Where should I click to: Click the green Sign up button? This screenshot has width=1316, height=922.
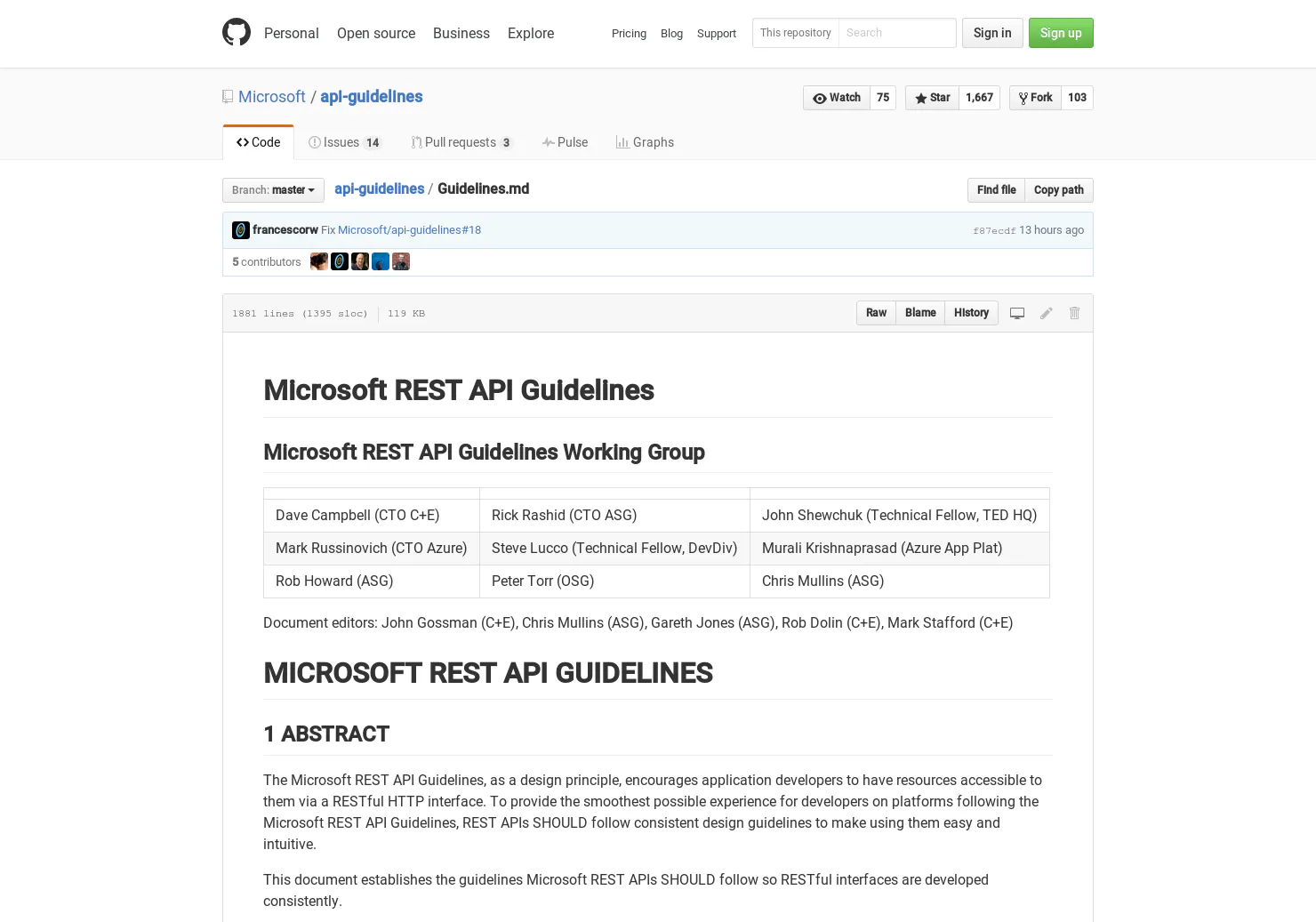tap(1061, 33)
